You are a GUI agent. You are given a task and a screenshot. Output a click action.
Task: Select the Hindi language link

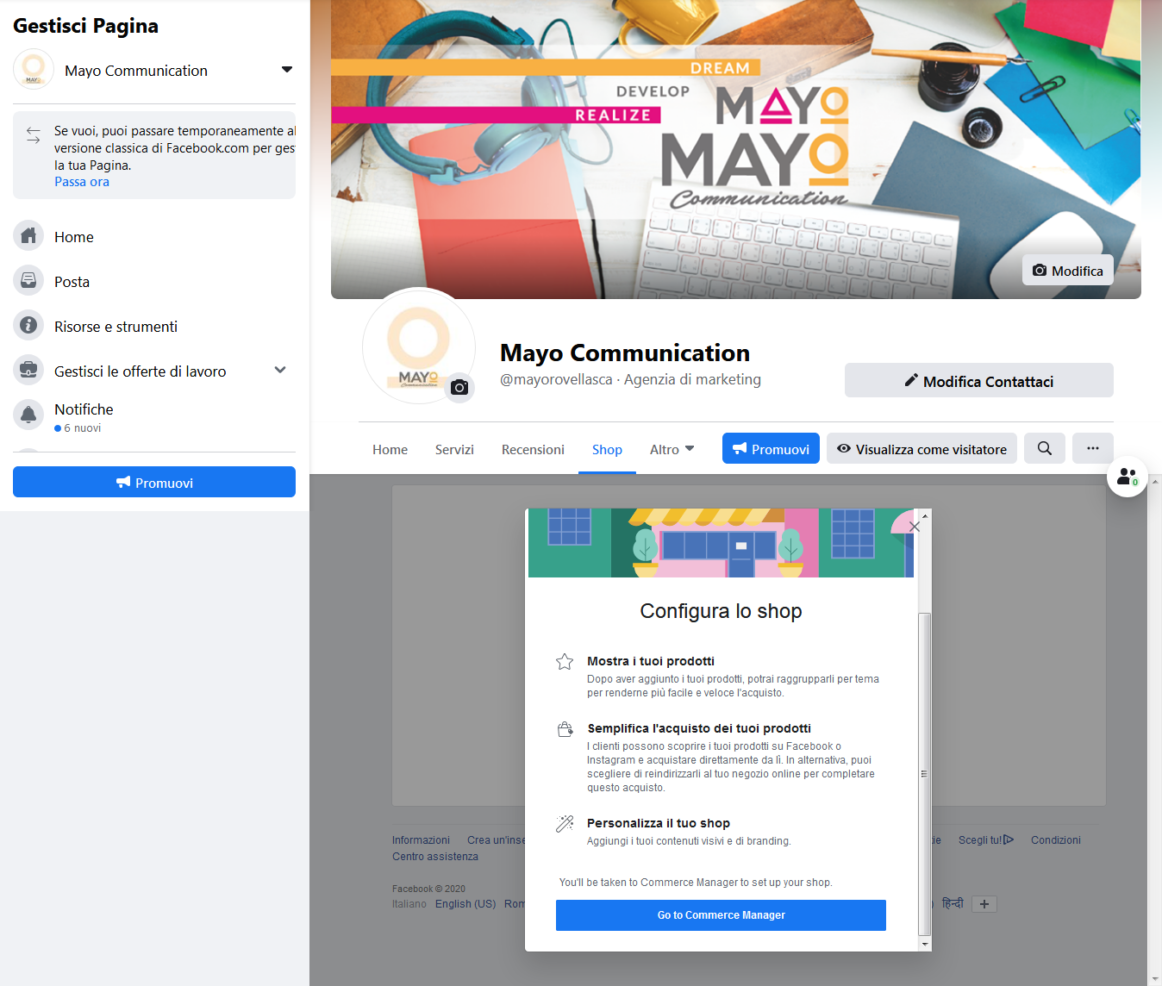tap(952, 904)
